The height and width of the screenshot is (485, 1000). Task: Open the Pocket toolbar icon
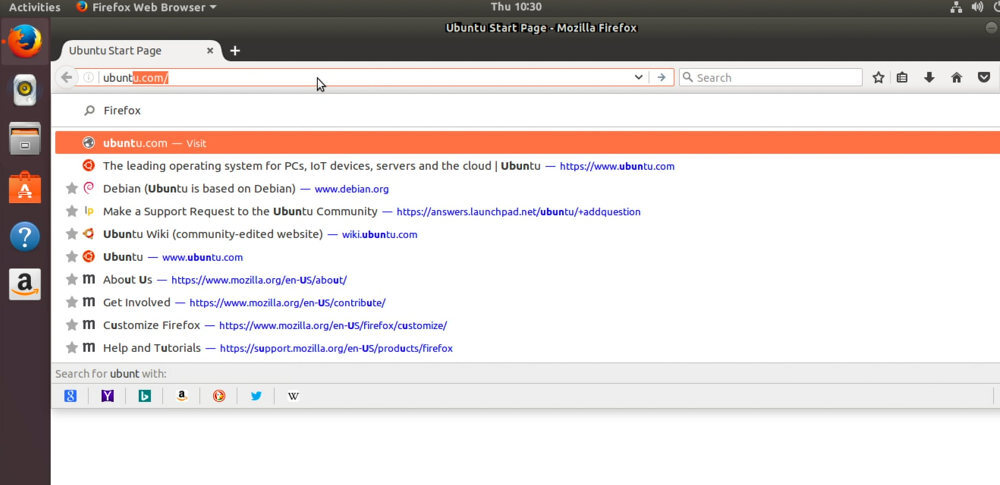coord(984,77)
